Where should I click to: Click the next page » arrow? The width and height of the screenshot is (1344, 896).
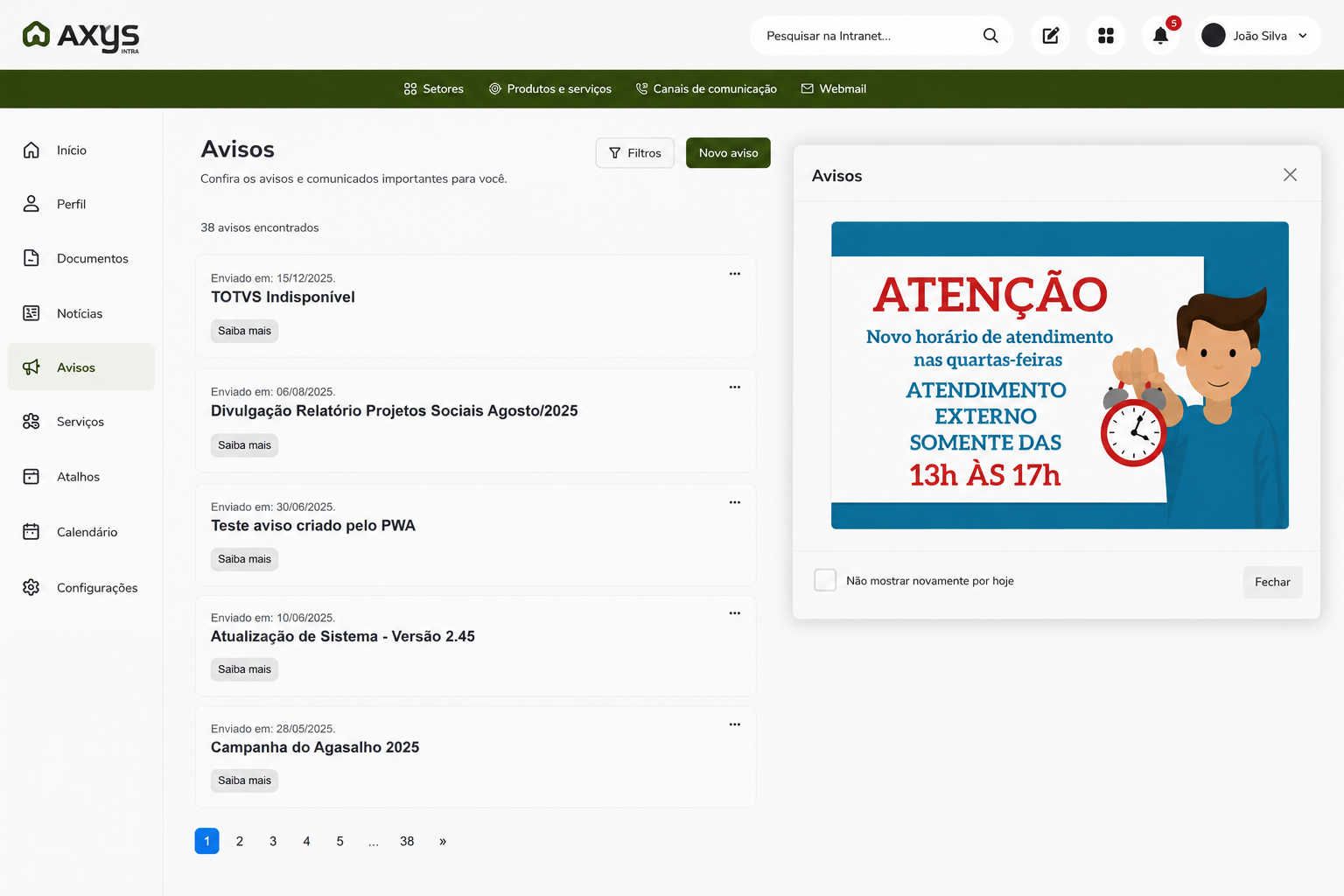click(443, 841)
